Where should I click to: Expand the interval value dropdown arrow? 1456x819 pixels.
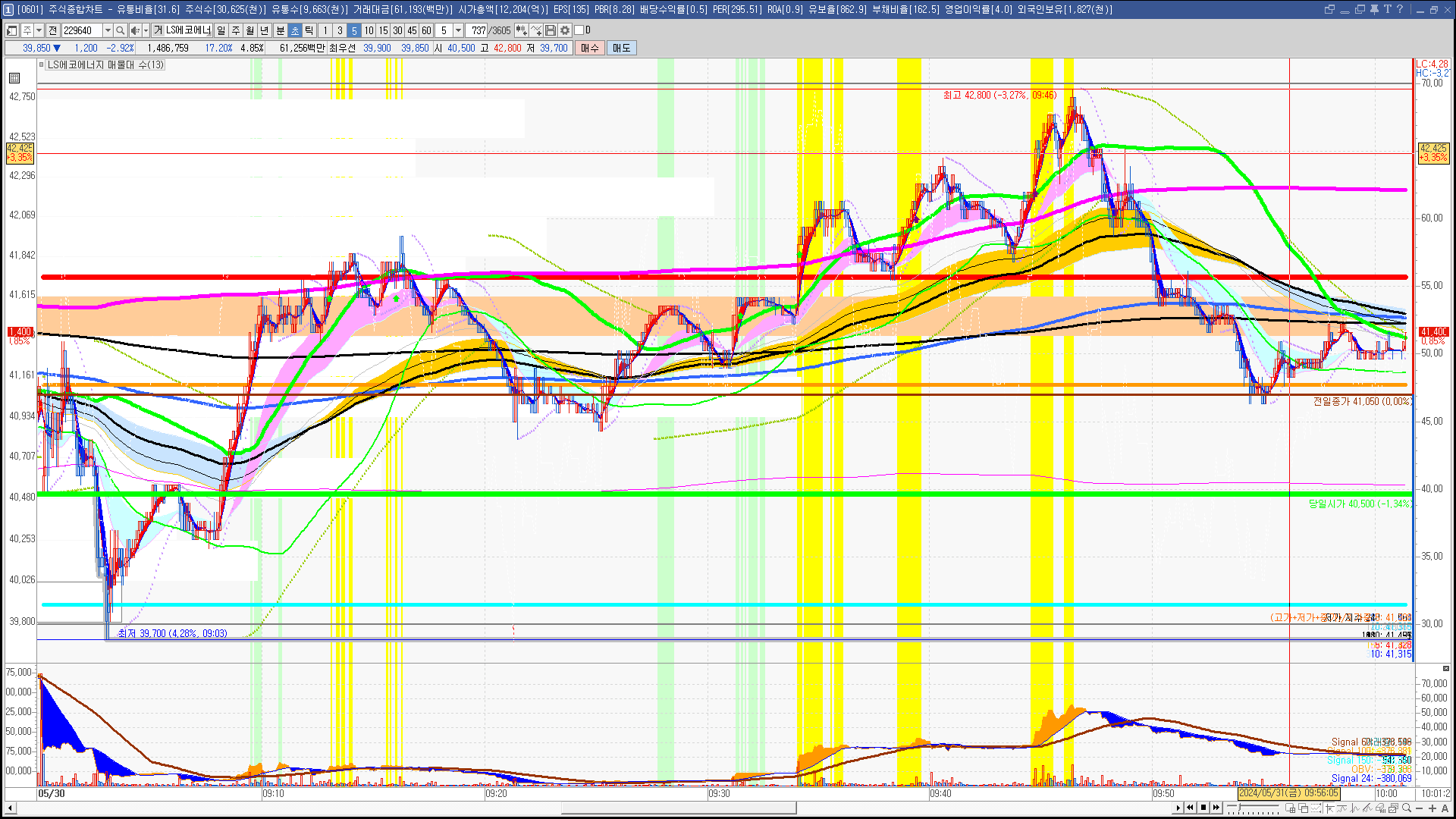pyautogui.click(x=458, y=30)
